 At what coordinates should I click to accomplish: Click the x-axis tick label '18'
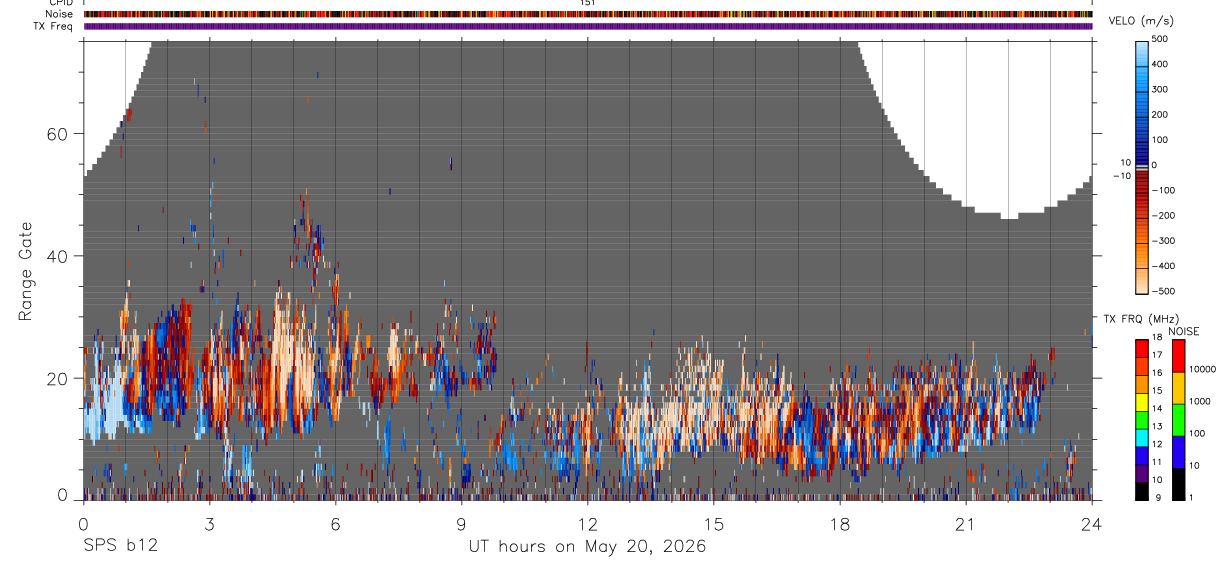click(839, 523)
